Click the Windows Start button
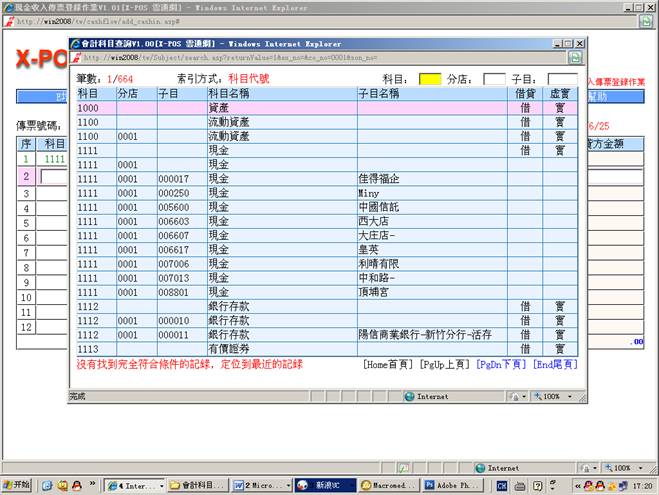 (17, 485)
